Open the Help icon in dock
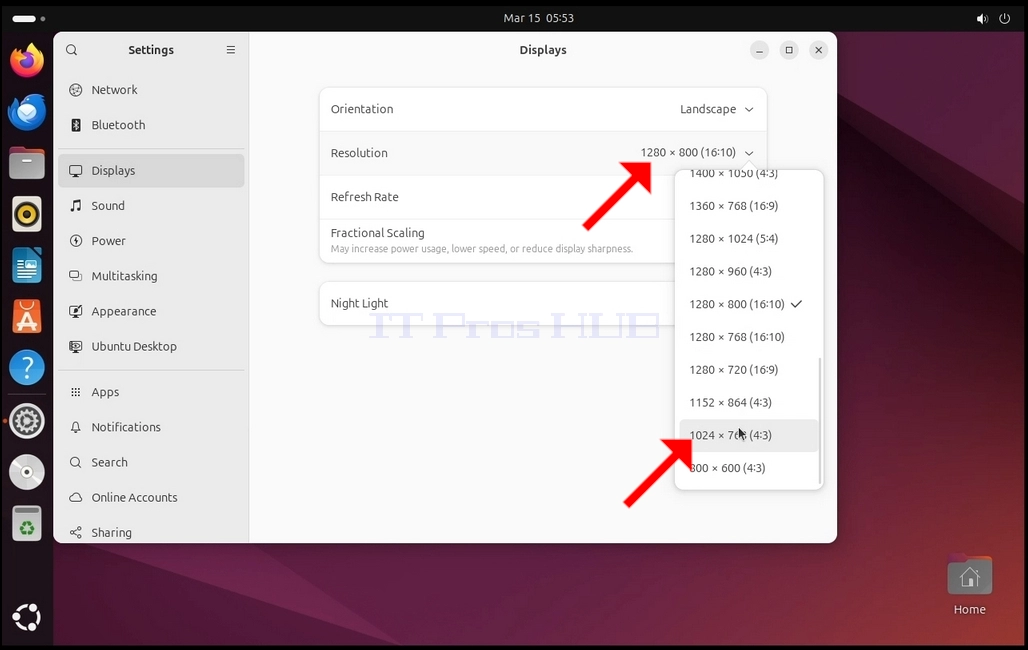The width and height of the screenshot is (1028, 650). coord(27,367)
